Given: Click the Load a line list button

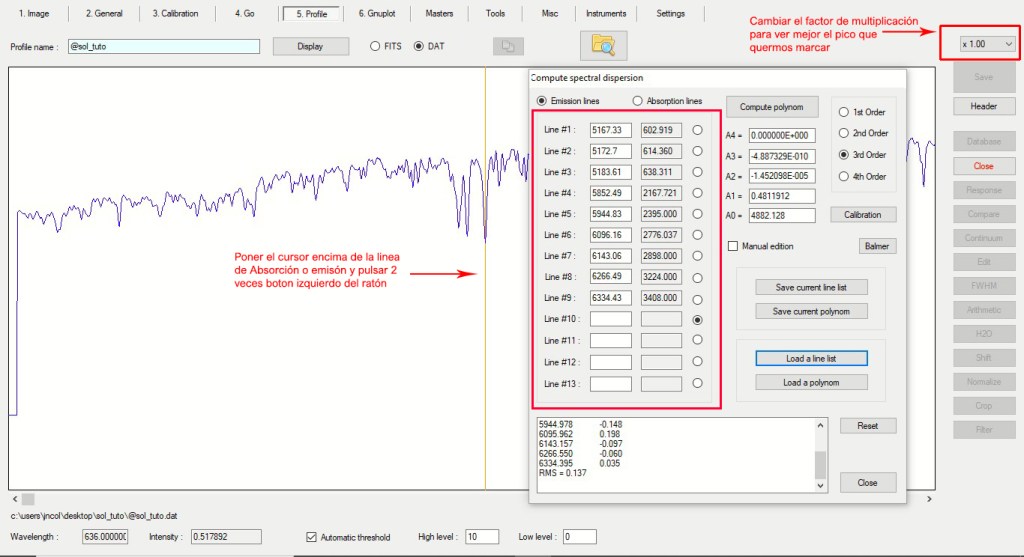Looking at the screenshot, I should coord(811,358).
